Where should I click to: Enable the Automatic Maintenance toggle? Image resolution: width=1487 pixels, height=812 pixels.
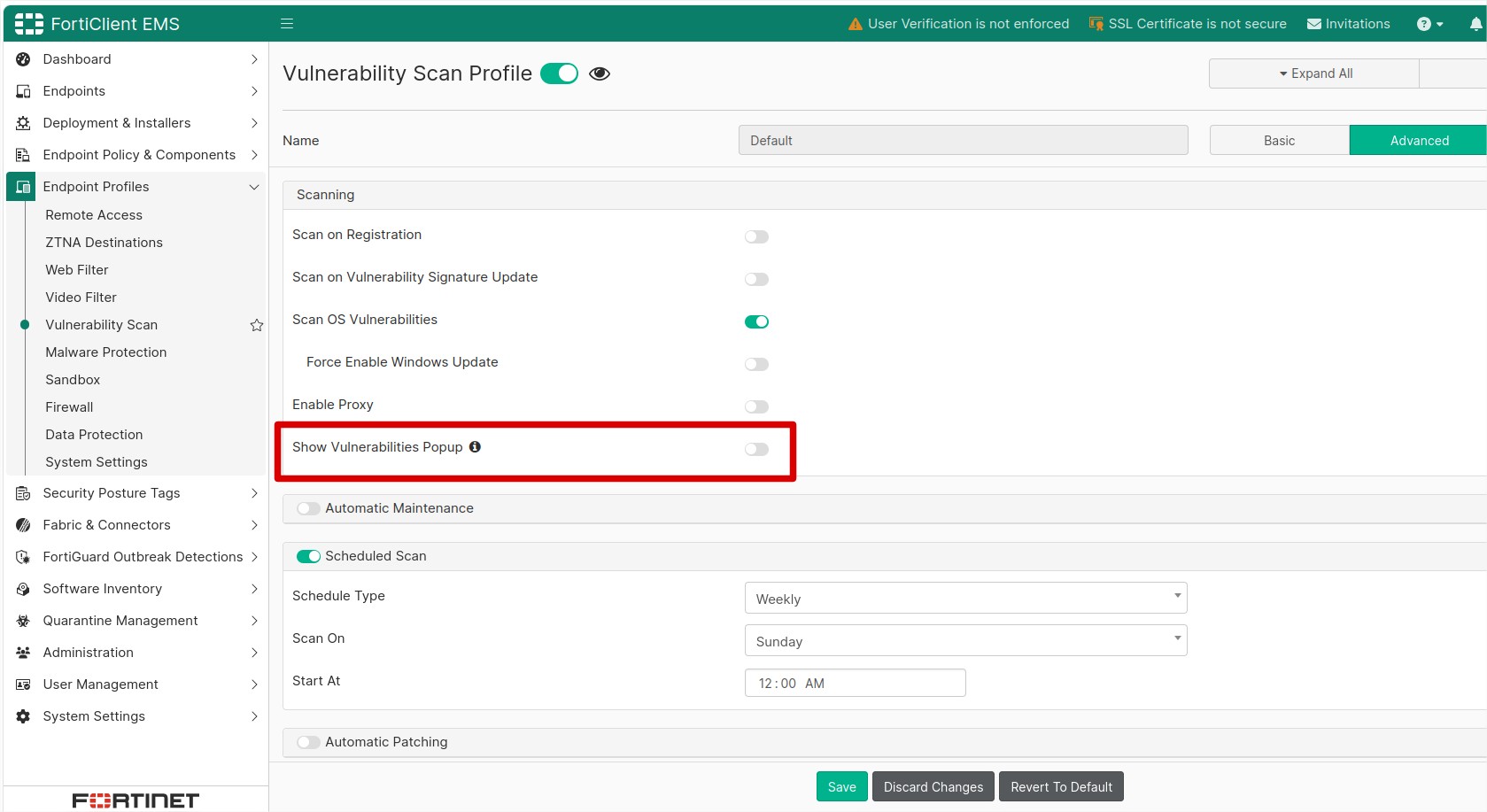308,508
